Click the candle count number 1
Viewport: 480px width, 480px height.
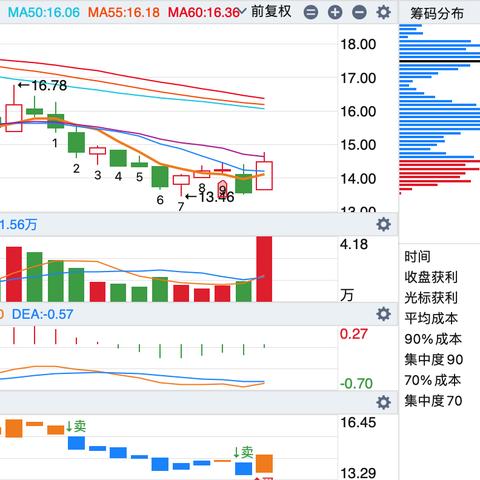(x=55, y=143)
